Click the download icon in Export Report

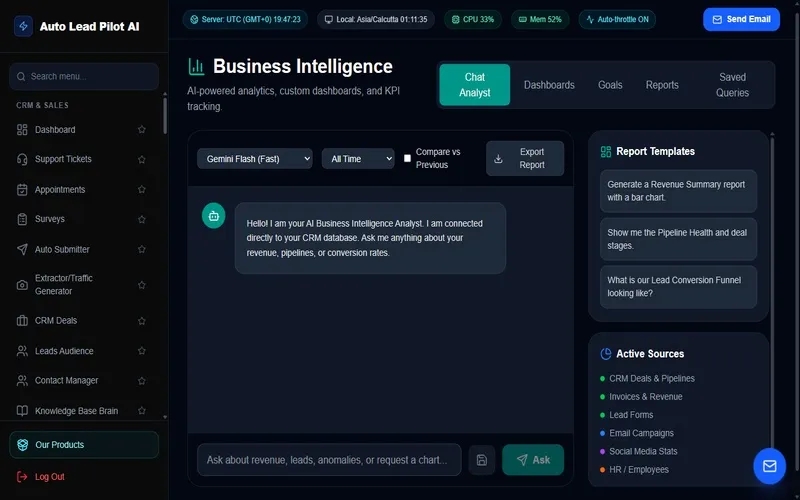(x=498, y=159)
